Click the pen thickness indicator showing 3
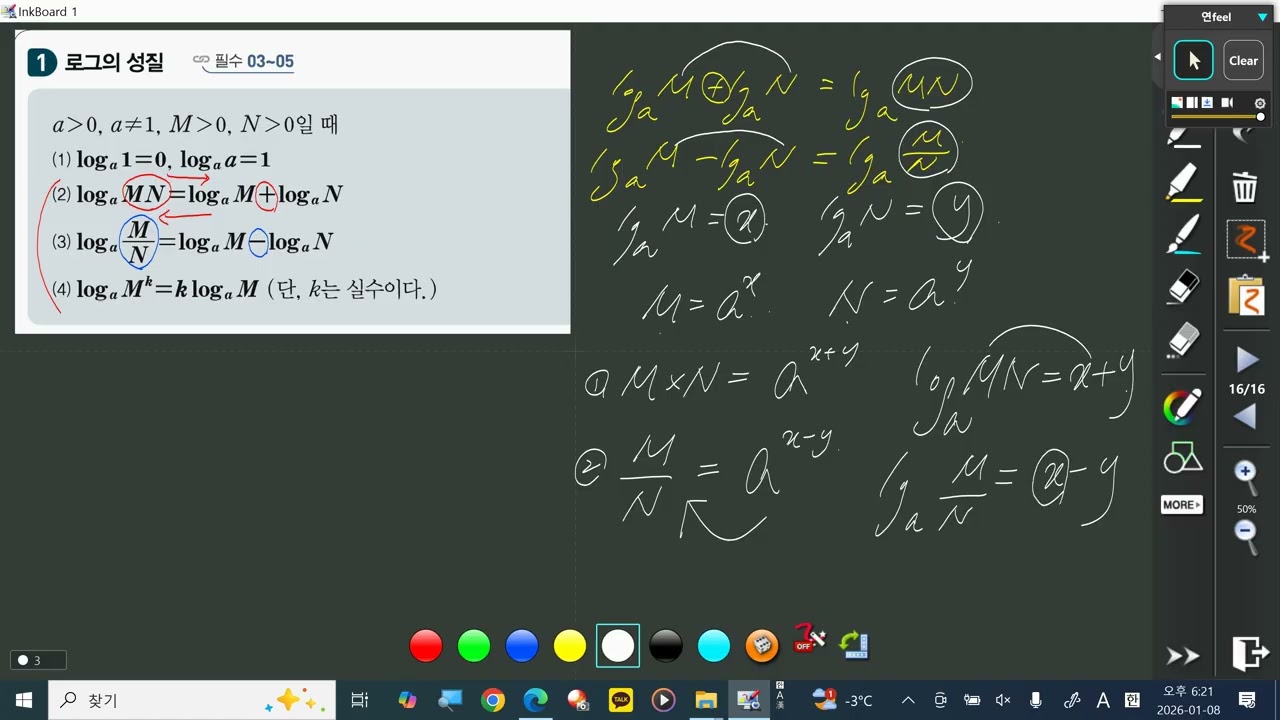Screen dimensions: 1280x720 (38, 660)
